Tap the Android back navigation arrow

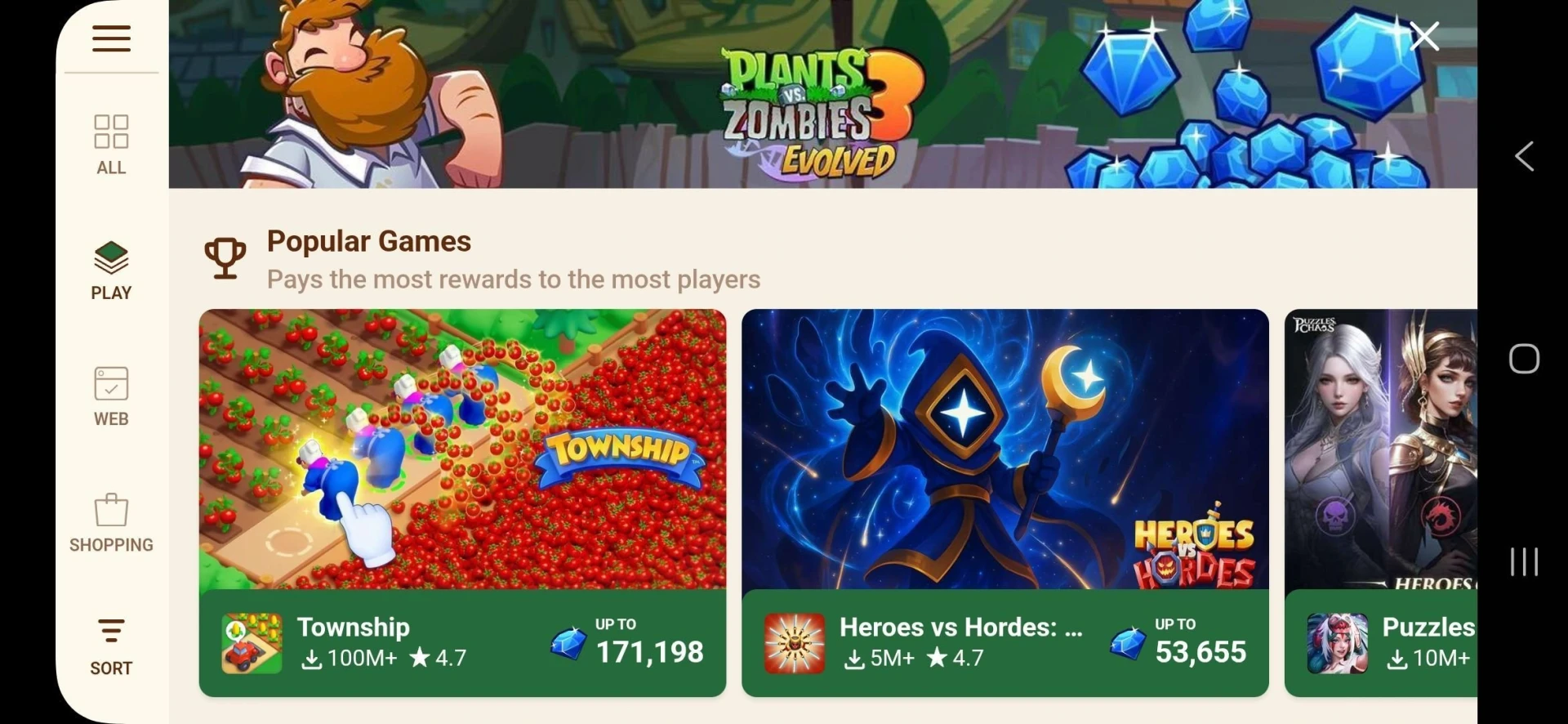click(1524, 156)
